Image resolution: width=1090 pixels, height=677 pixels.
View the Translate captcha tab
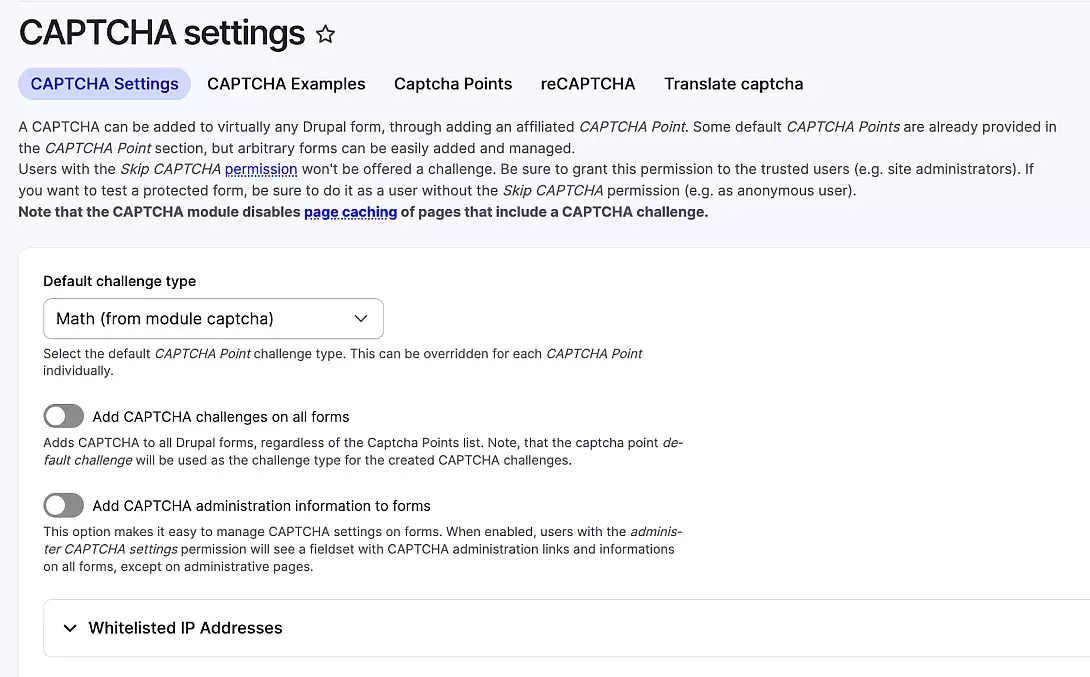coord(733,84)
